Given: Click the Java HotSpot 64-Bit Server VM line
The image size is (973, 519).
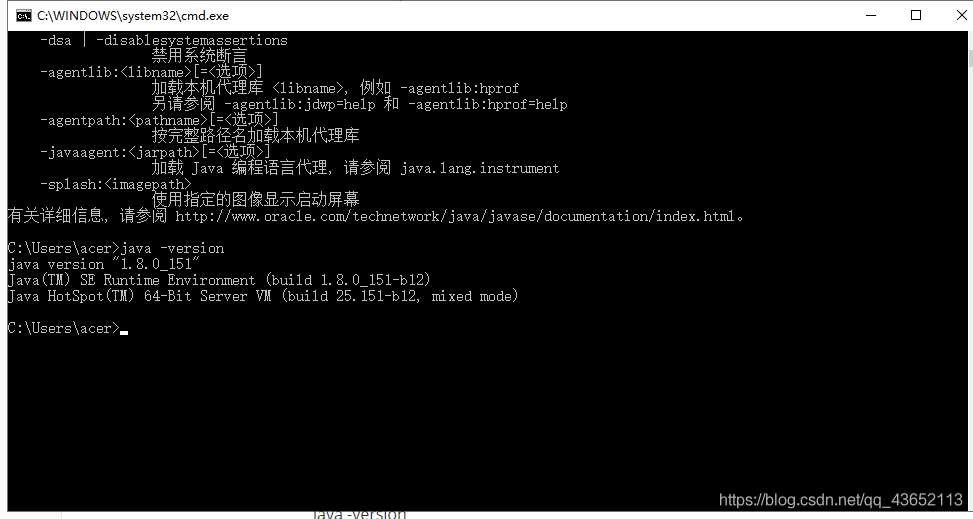Looking at the screenshot, I should [263, 296].
